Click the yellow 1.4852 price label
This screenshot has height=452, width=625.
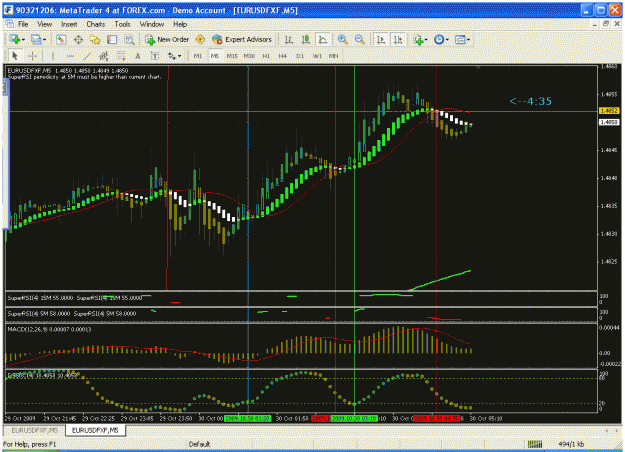coord(609,111)
